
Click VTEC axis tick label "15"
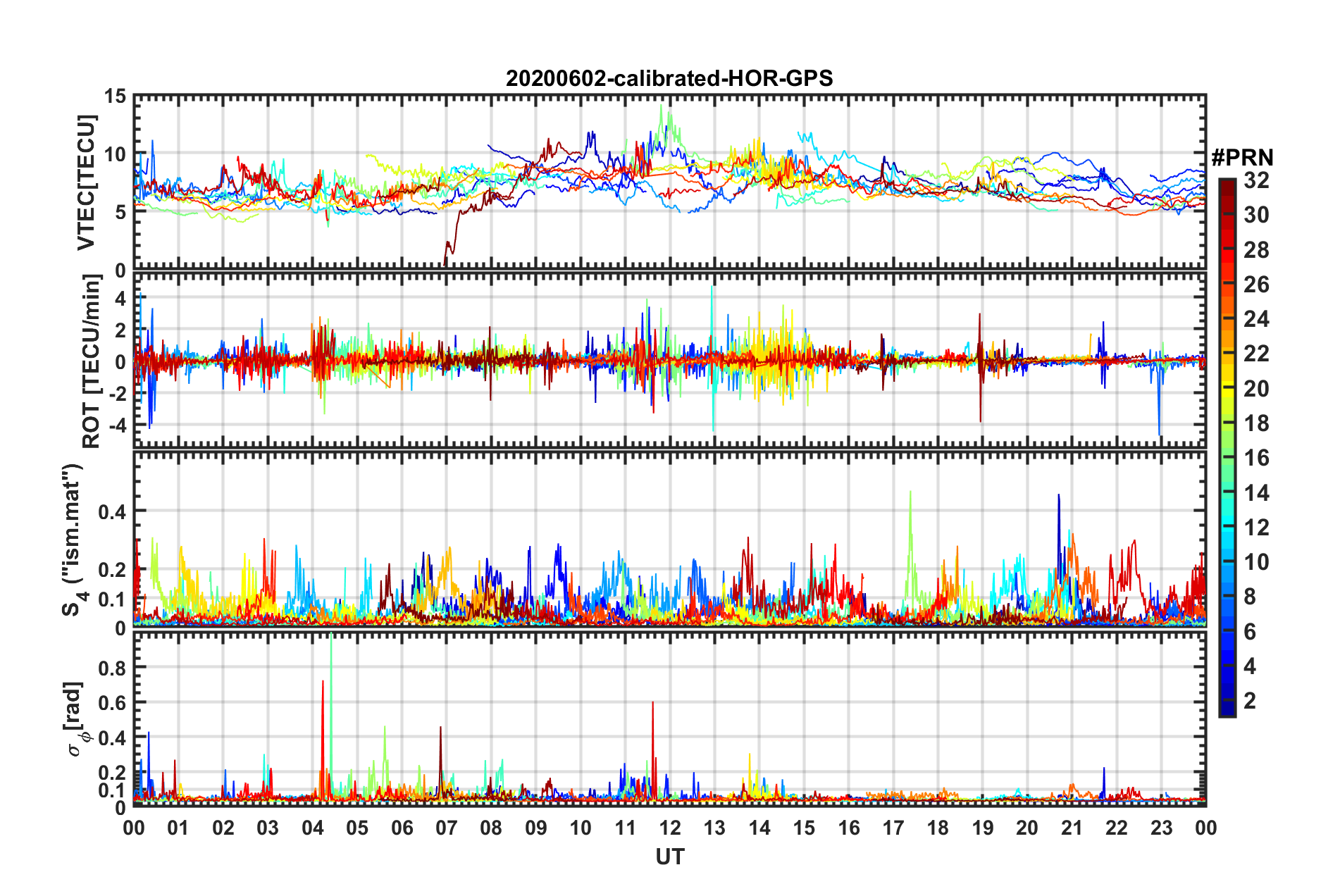(115, 97)
